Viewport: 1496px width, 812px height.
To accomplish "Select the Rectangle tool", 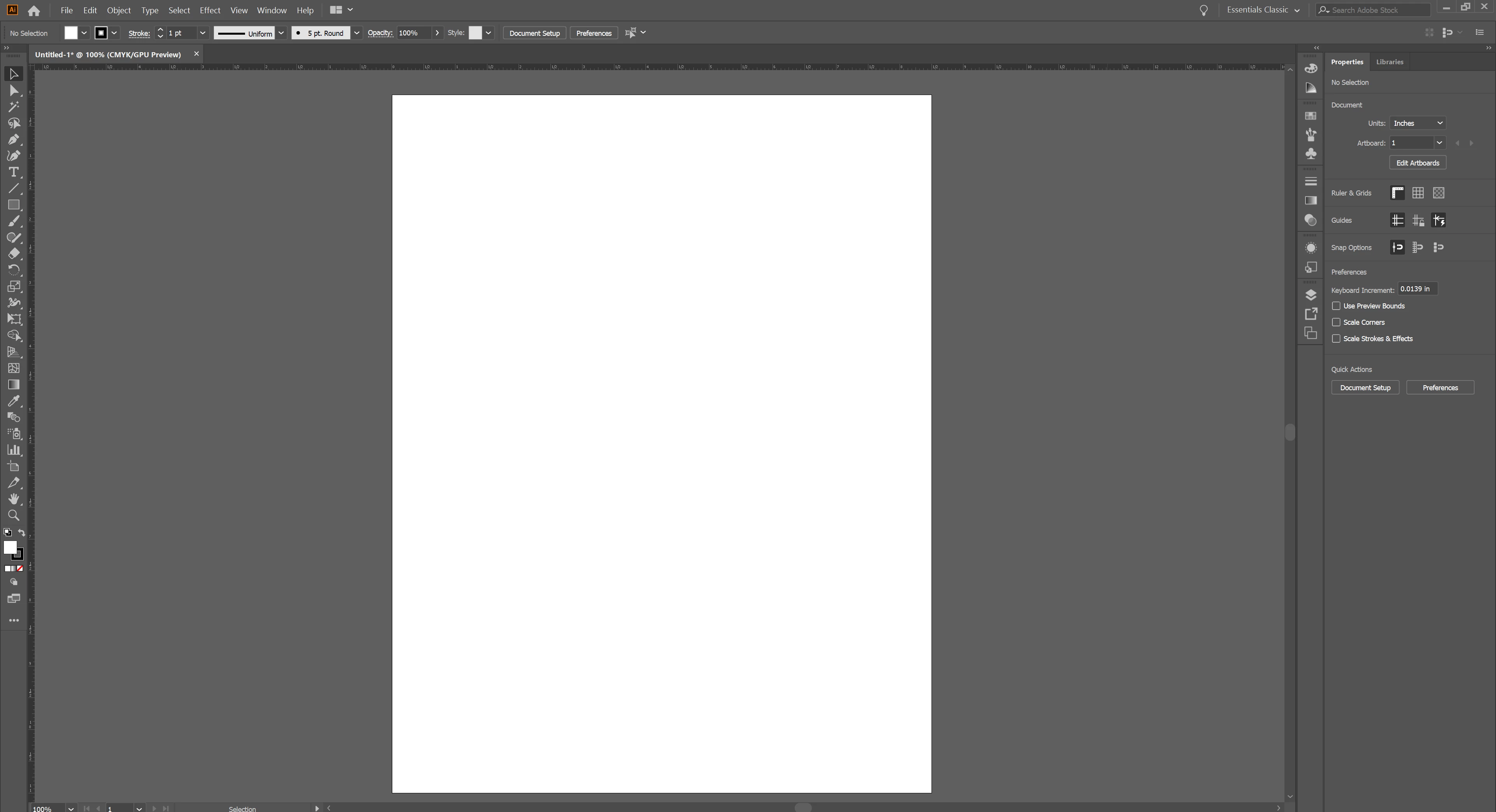I will tap(13, 205).
